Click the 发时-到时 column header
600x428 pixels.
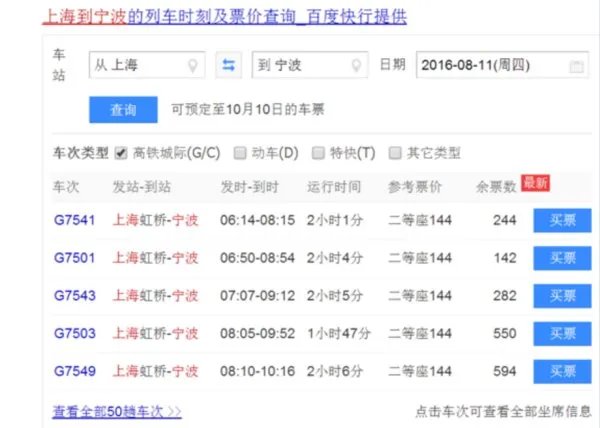[x=249, y=187]
